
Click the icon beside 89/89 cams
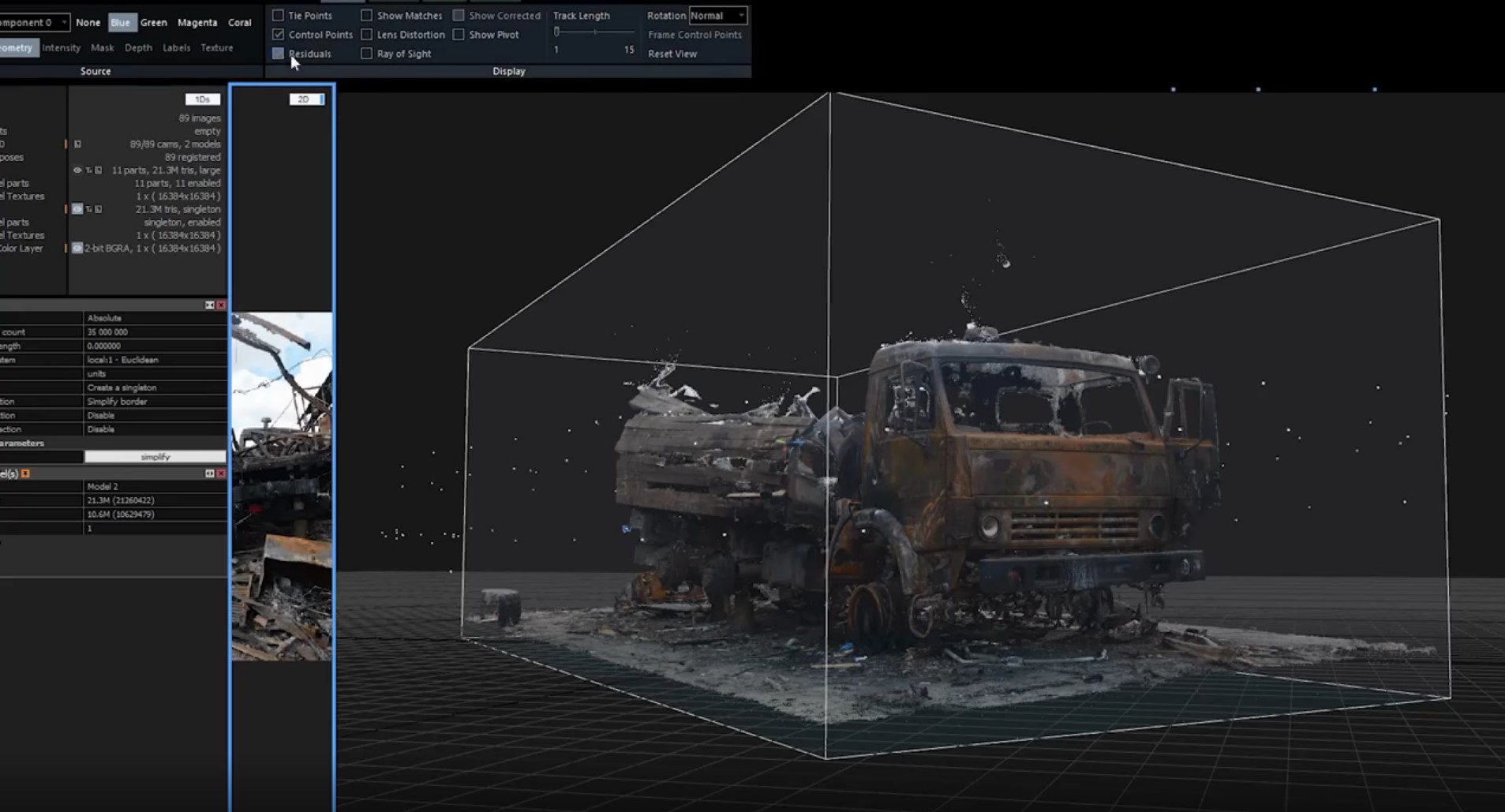[77, 144]
